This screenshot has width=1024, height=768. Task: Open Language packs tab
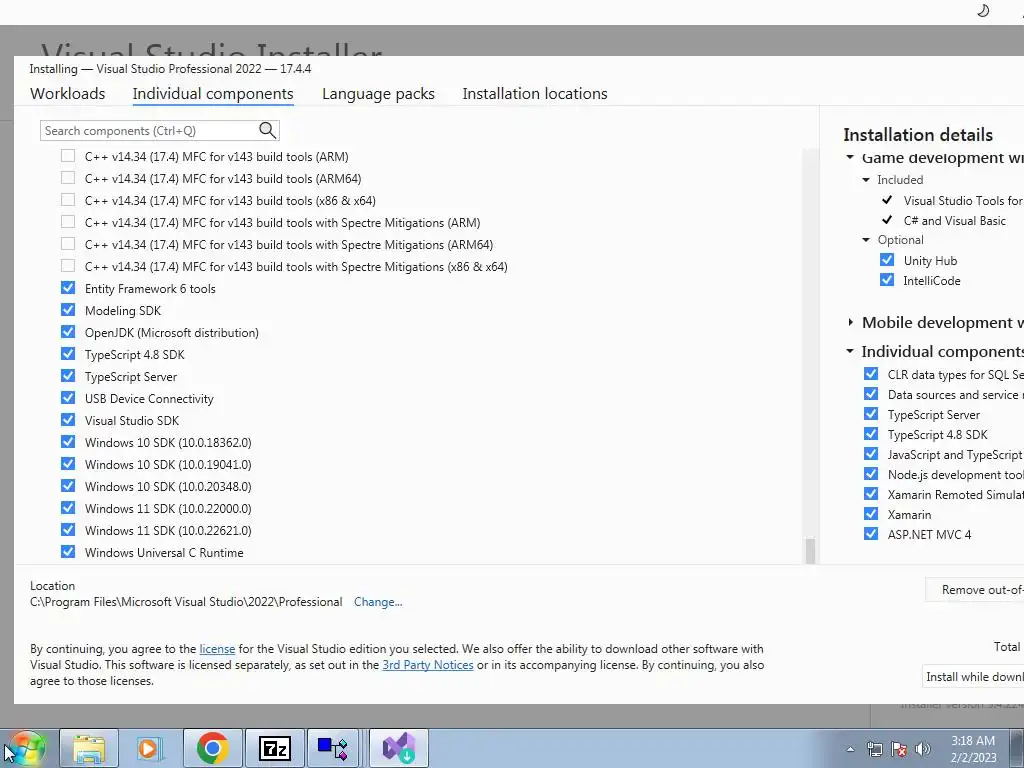pos(378,93)
